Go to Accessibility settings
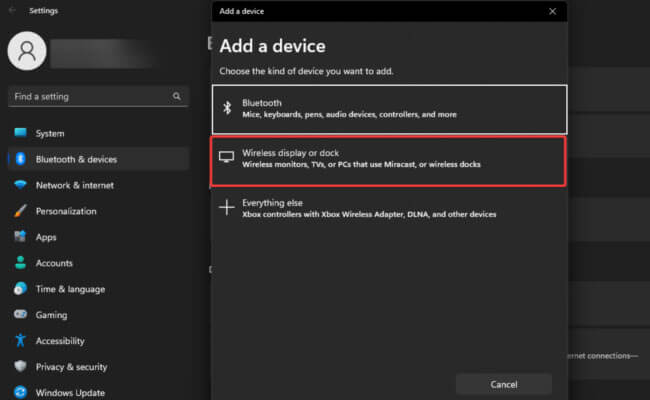The image size is (650, 400). tap(99, 341)
